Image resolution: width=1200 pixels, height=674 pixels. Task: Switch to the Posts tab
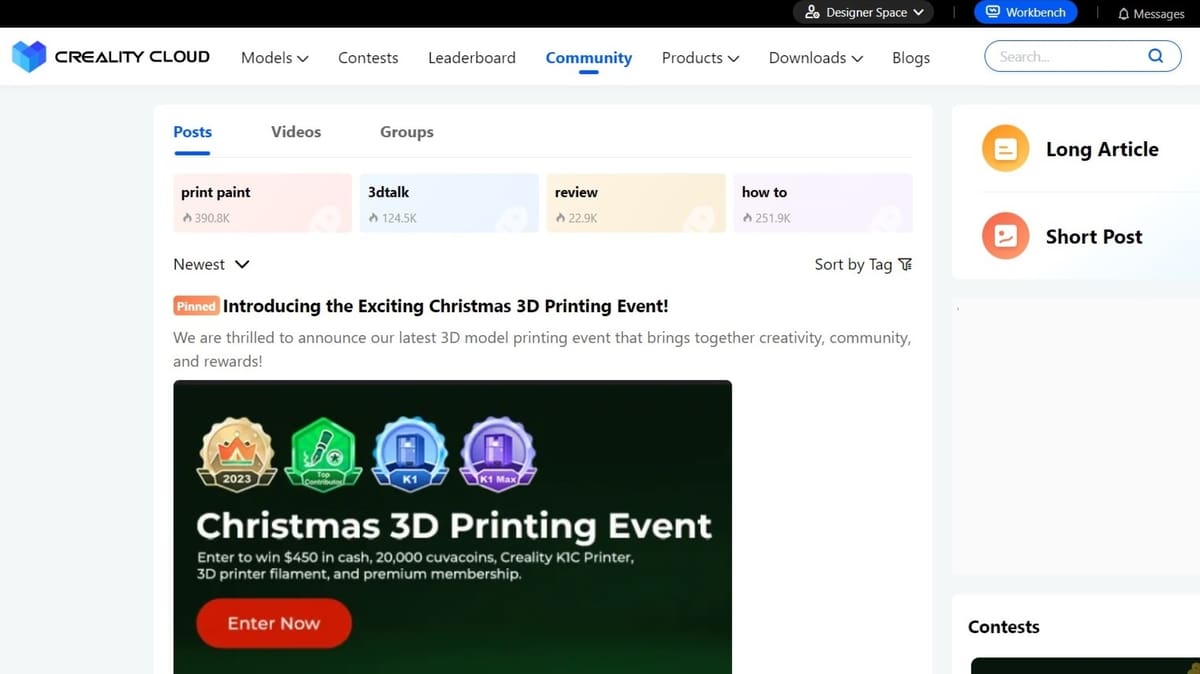(192, 132)
